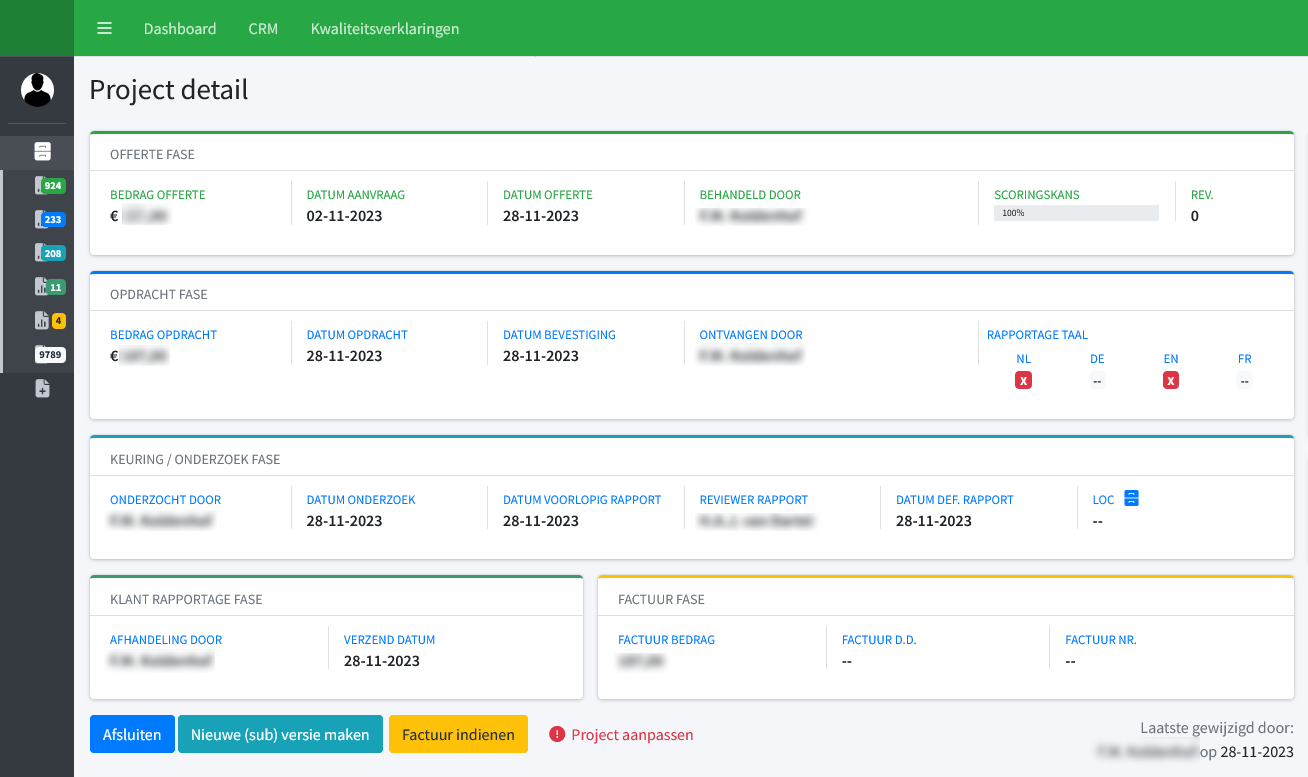Toggle the NL rapportage taal marker
Viewport: 1308px width, 777px height.
click(x=1023, y=380)
